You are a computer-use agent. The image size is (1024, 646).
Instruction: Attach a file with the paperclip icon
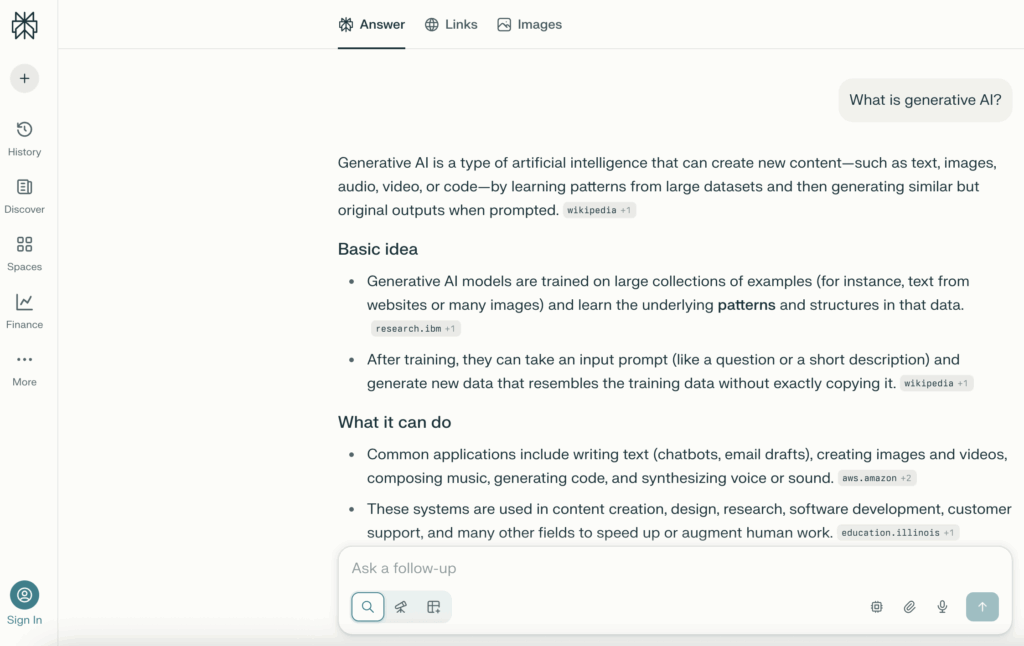pyautogui.click(x=909, y=607)
